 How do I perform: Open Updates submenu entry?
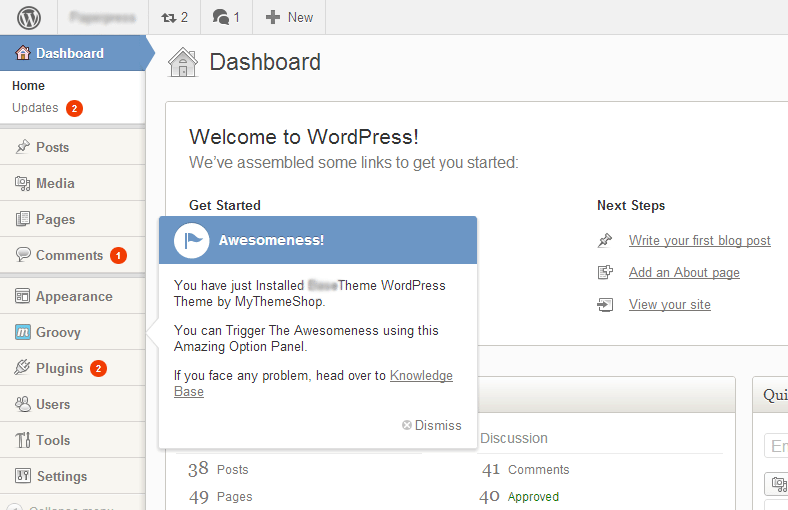[x=35, y=108]
